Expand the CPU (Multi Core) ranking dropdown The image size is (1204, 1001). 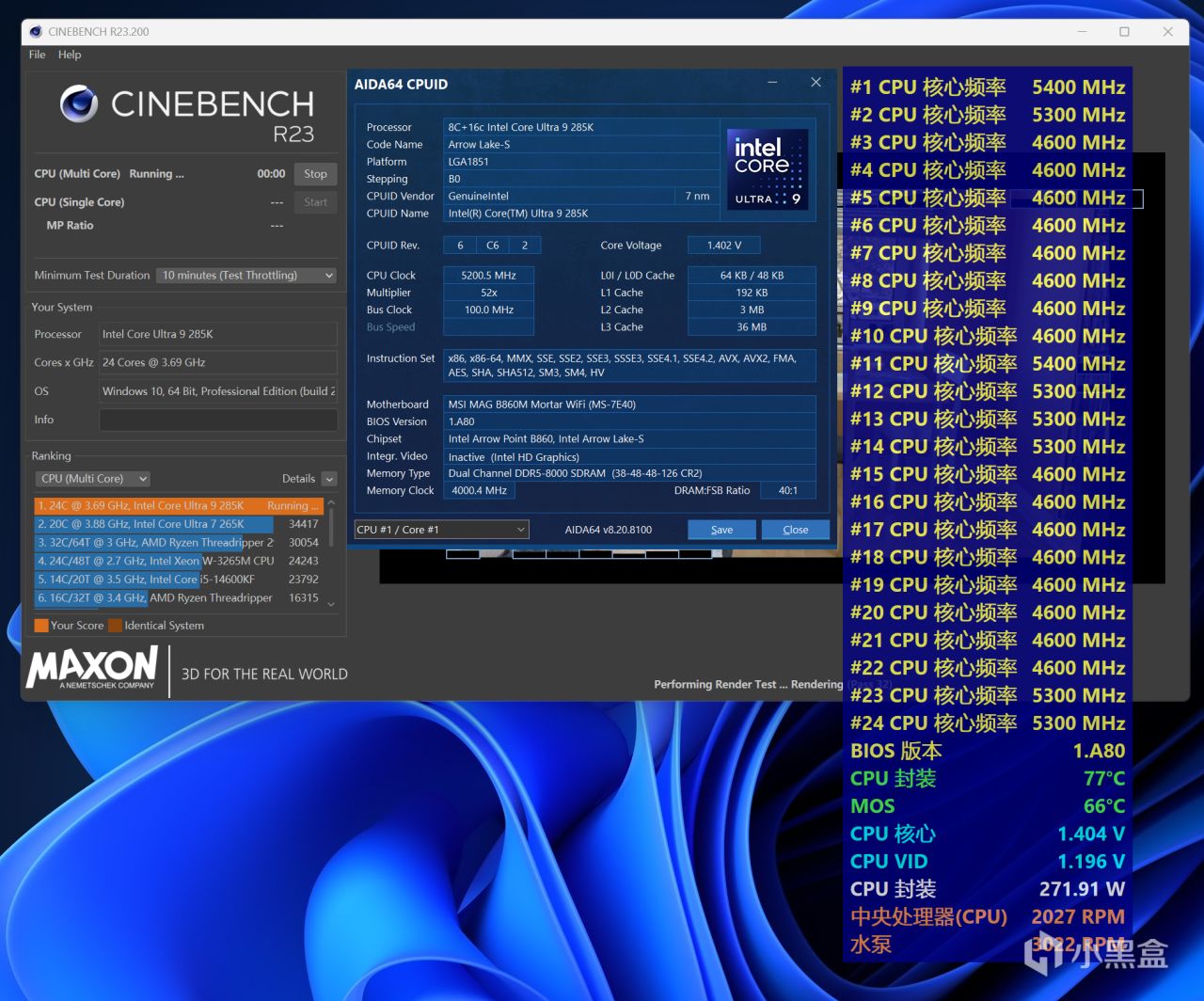tap(92, 479)
